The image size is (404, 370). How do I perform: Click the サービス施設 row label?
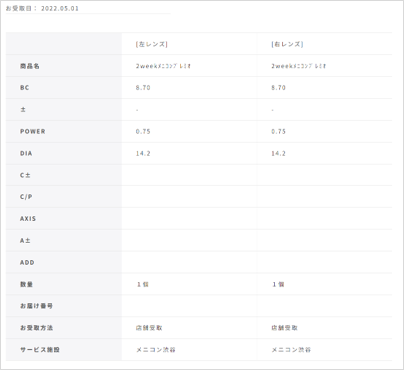(40, 350)
